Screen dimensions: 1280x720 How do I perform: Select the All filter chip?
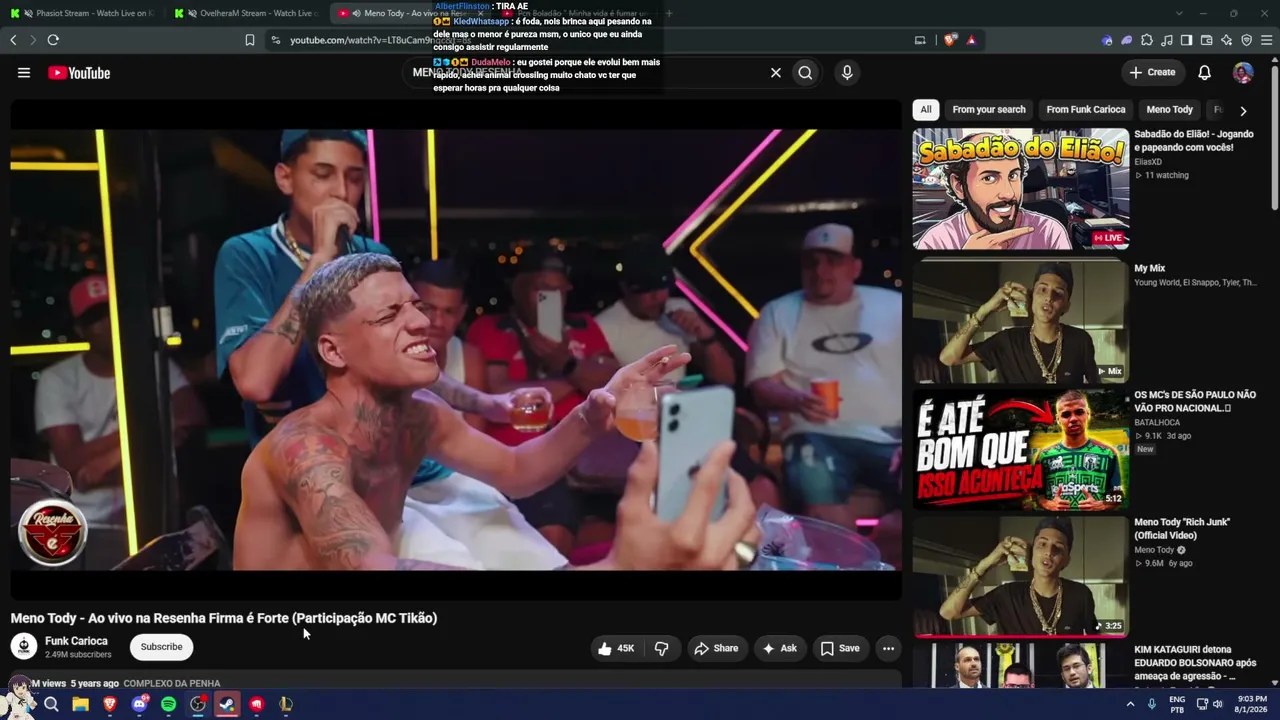[x=926, y=110]
